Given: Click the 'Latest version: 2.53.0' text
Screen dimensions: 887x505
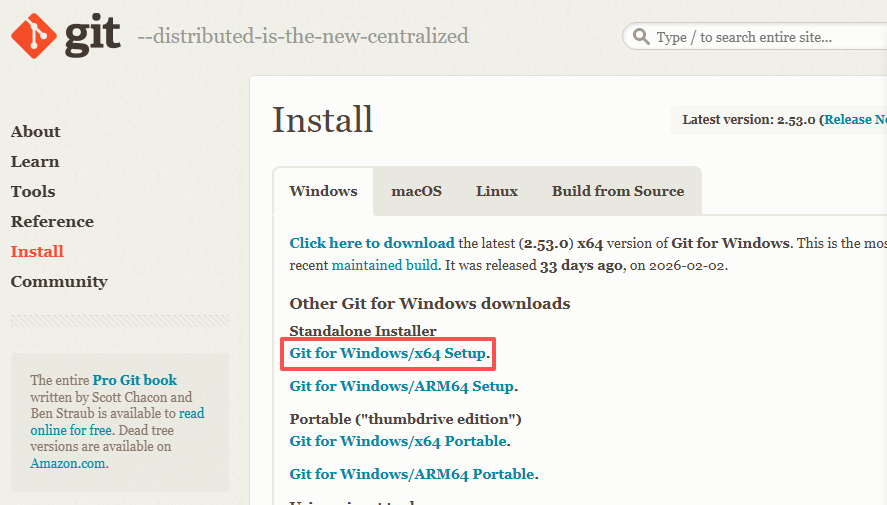Looking at the screenshot, I should [x=748, y=120].
